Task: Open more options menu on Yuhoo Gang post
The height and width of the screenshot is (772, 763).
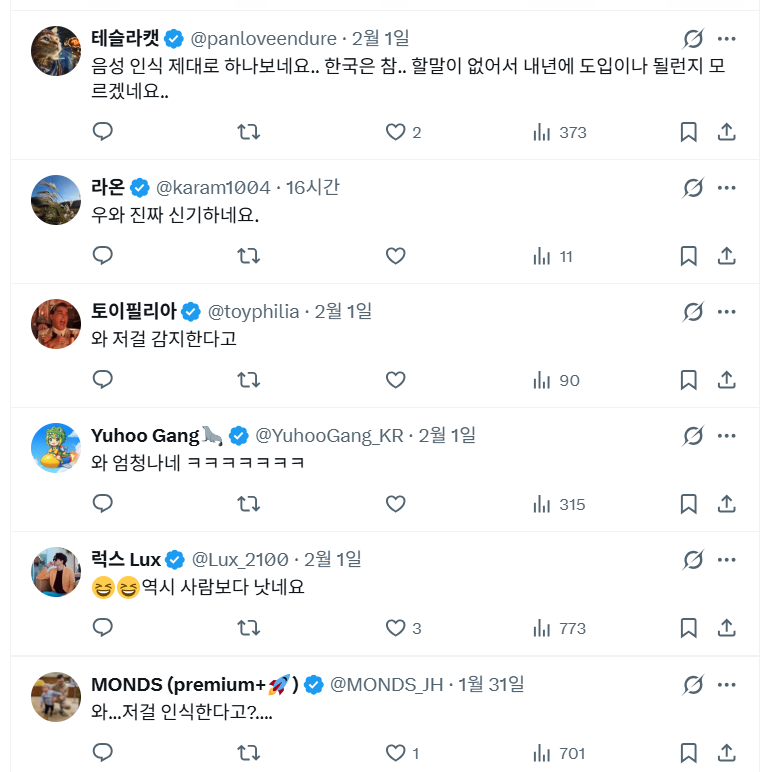Action: coord(727,435)
